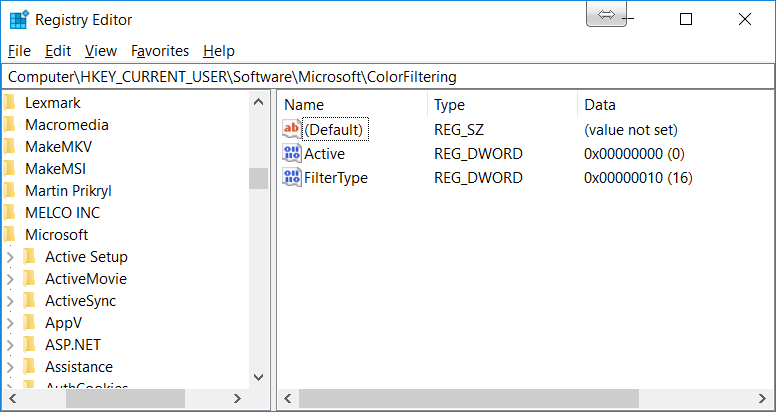The height and width of the screenshot is (412, 776).
Task: Open the Edit menu
Action: coord(58,51)
